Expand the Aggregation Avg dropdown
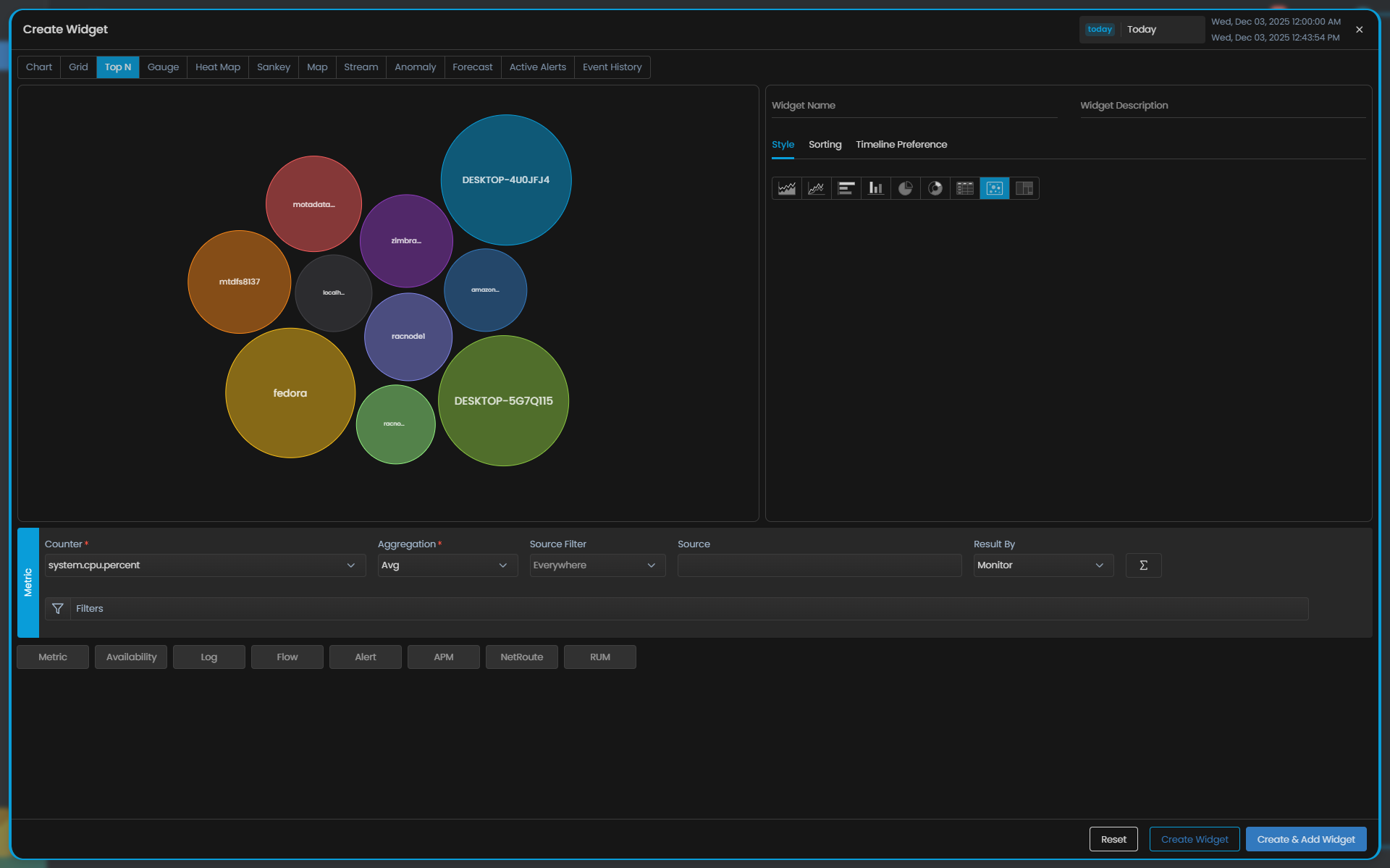 447,565
